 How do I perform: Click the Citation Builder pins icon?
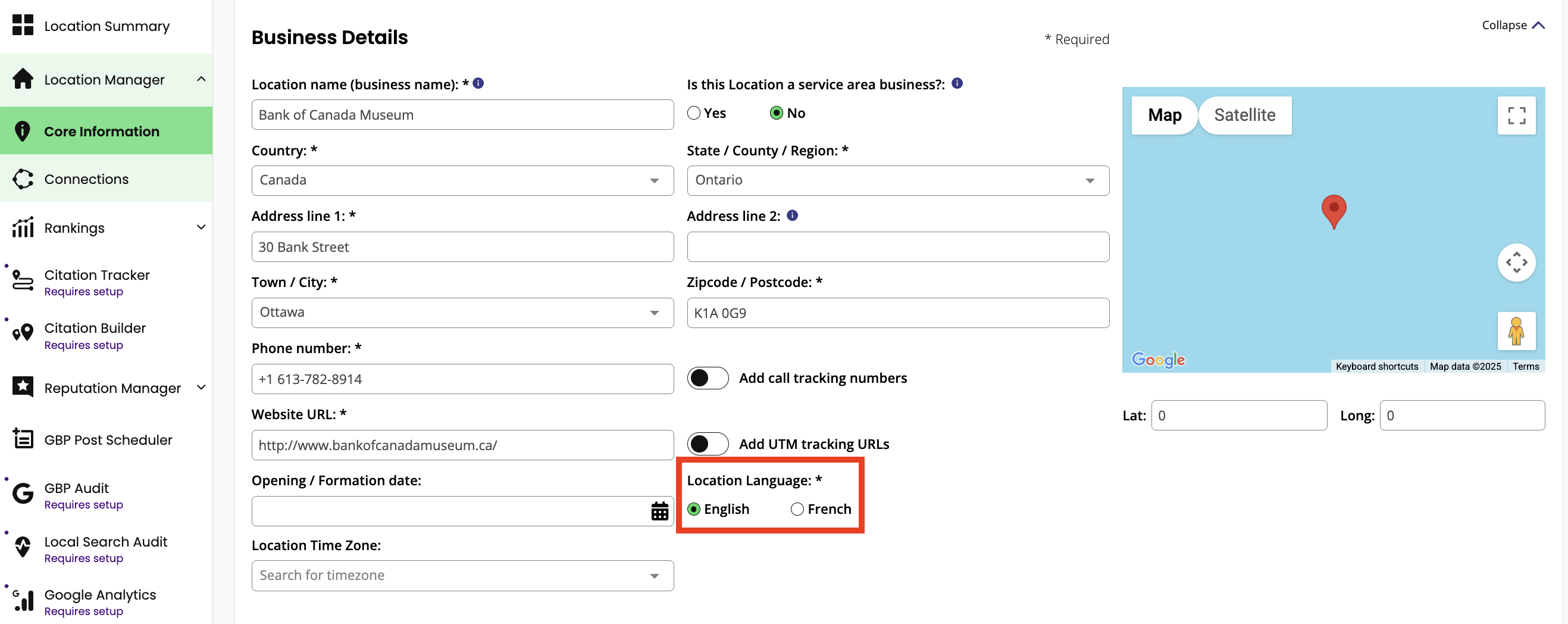23,333
